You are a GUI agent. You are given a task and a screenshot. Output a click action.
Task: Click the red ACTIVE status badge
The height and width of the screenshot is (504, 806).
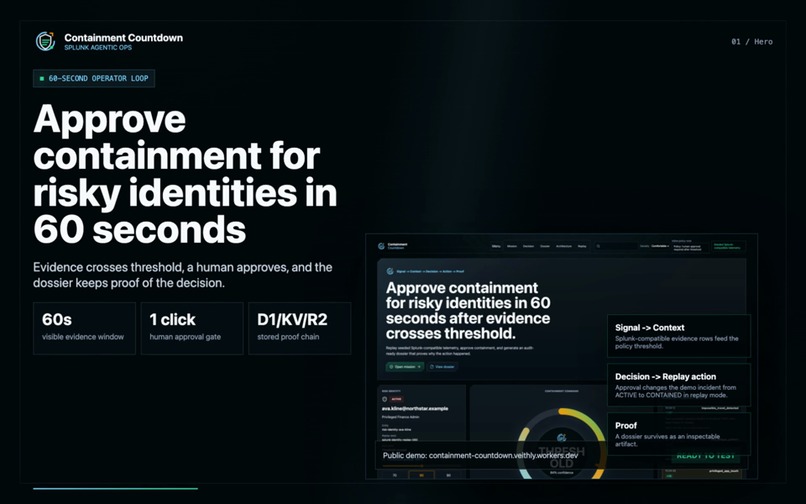point(396,399)
